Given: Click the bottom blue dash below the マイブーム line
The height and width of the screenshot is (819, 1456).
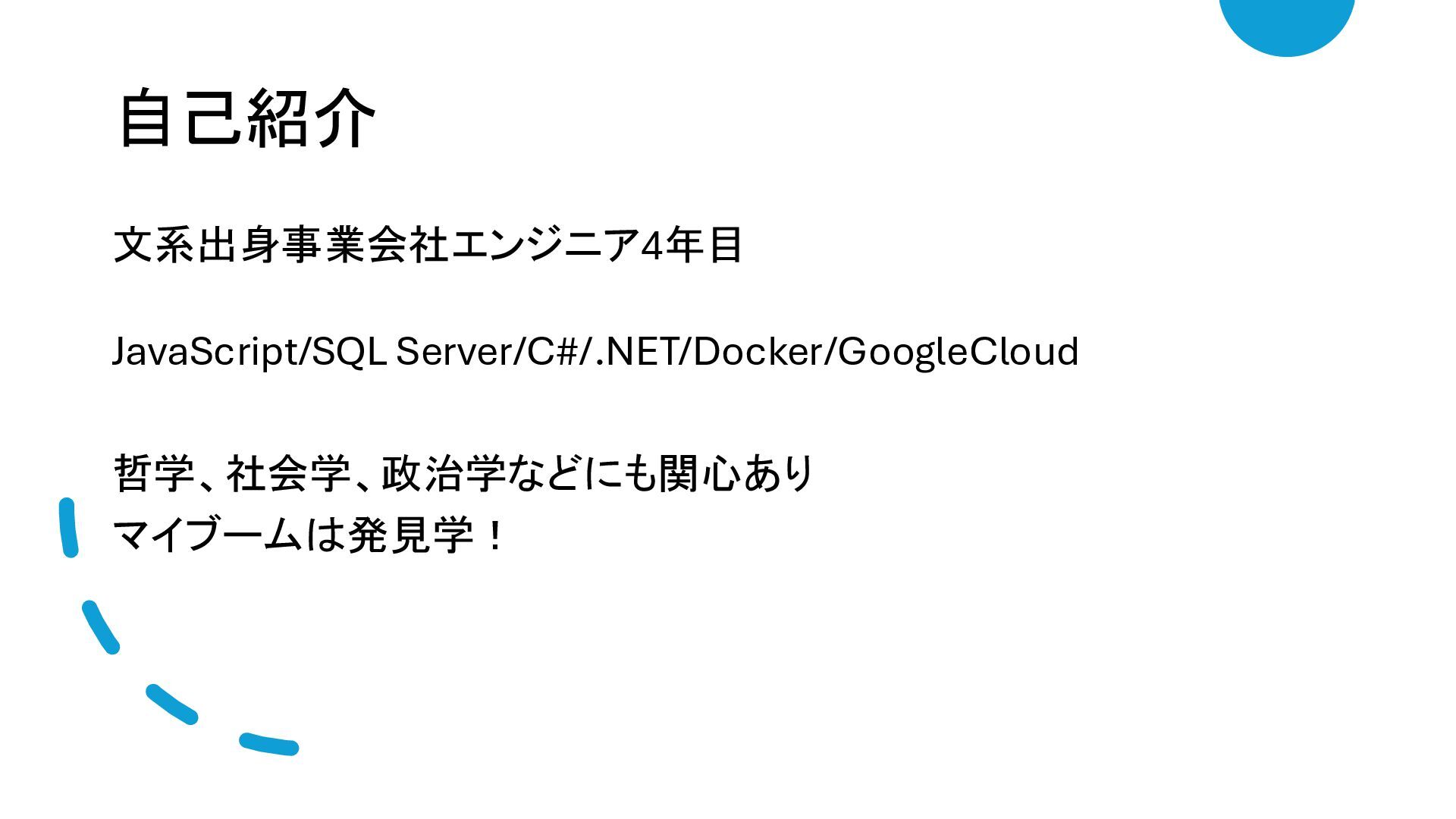Looking at the screenshot, I should [269, 744].
